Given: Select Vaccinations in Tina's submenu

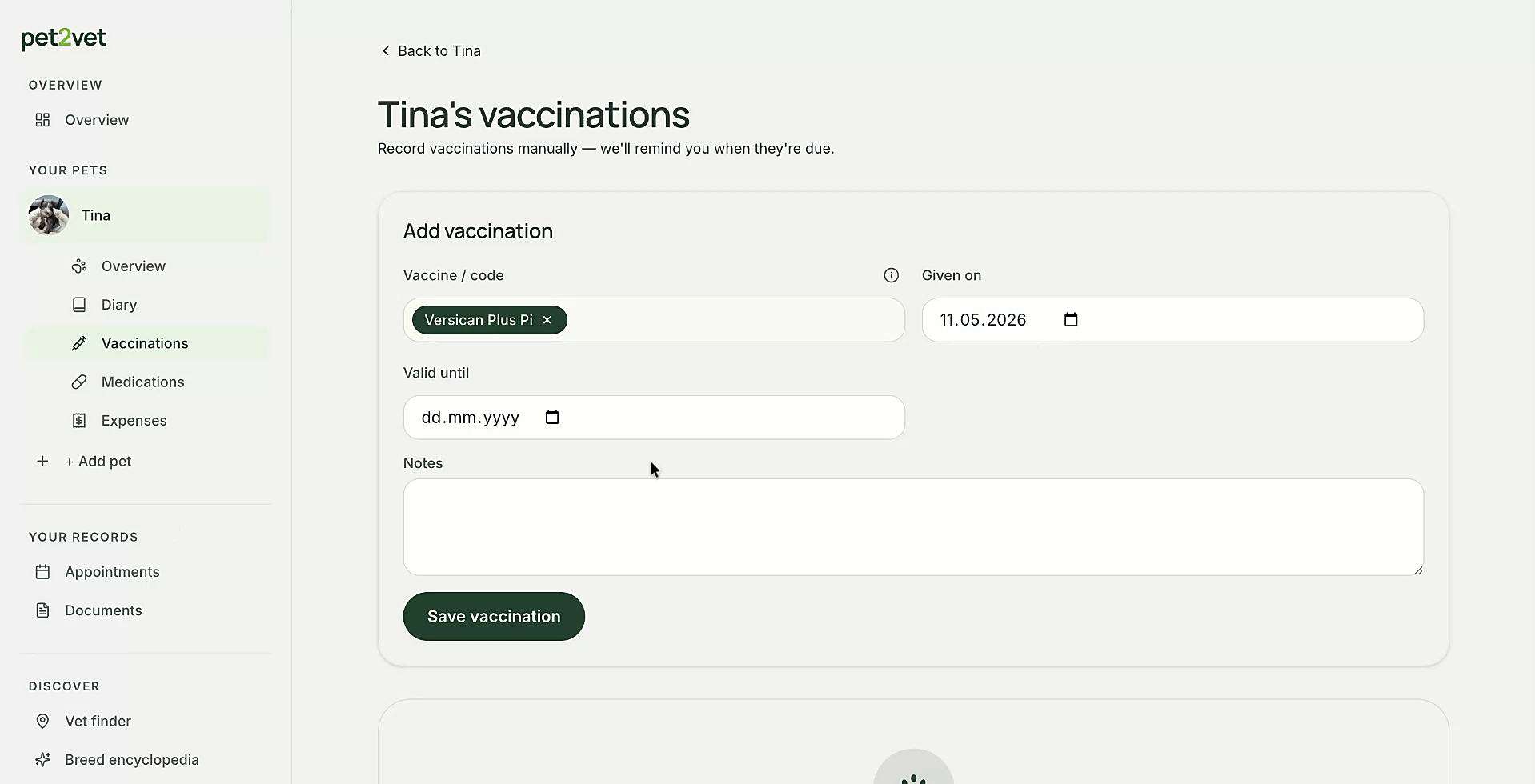Looking at the screenshot, I should 146,343.
